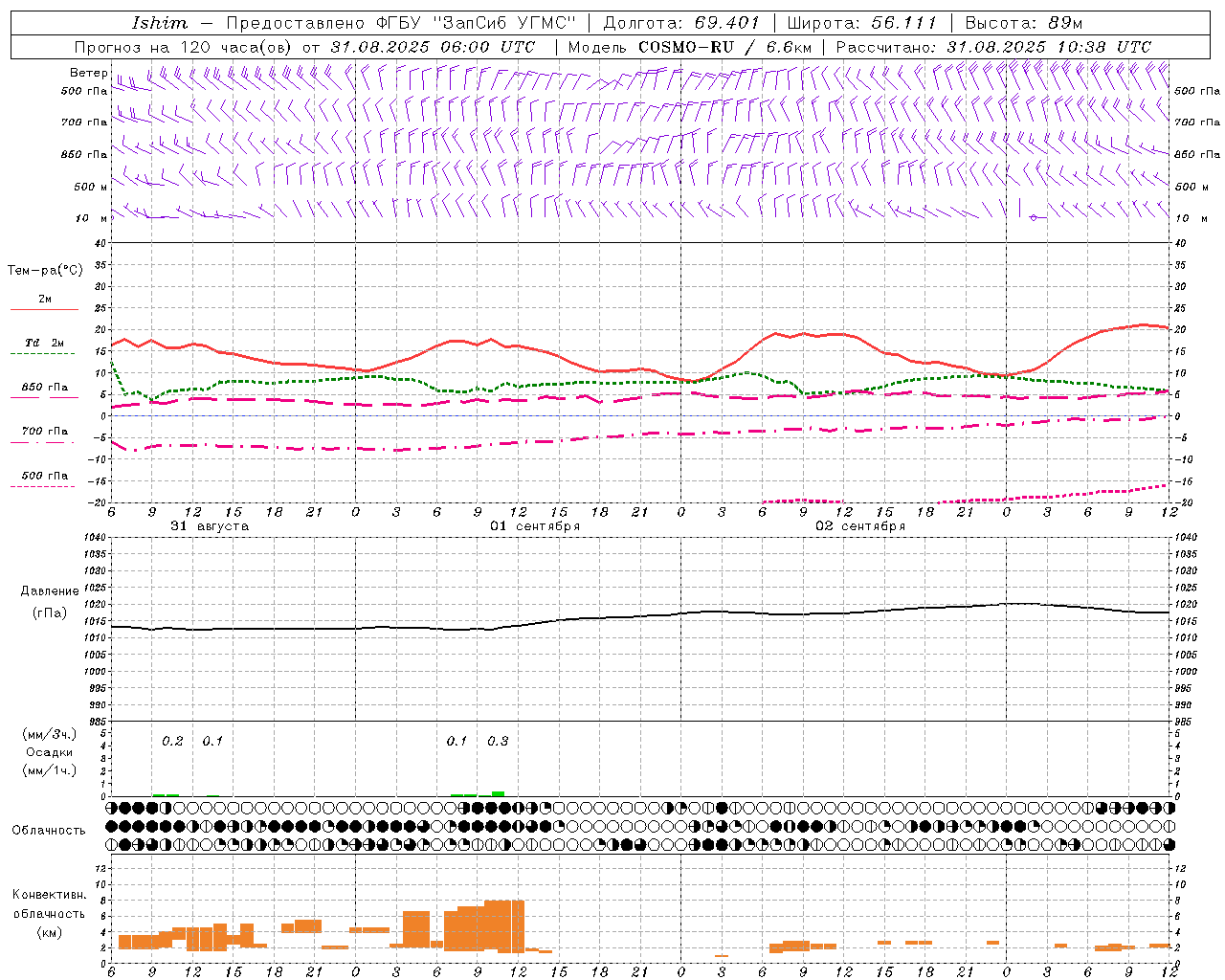Click the Td 2м legend entry
1225x980 pixels.
coord(44,343)
